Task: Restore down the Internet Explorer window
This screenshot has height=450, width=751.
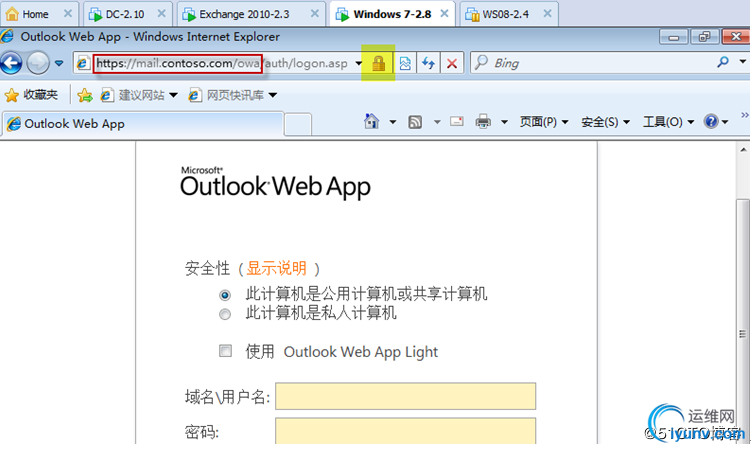Action: pyautogui.click(x=704, y=37)
